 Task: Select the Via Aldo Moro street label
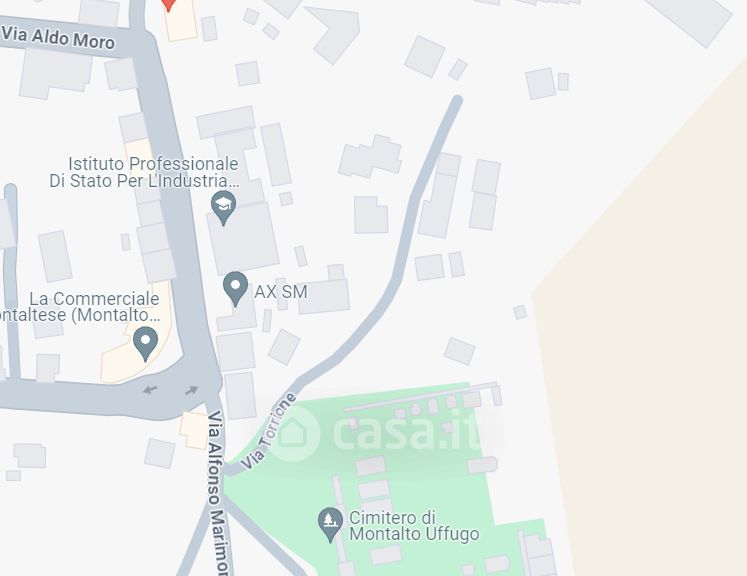click(x=58, y=38)
